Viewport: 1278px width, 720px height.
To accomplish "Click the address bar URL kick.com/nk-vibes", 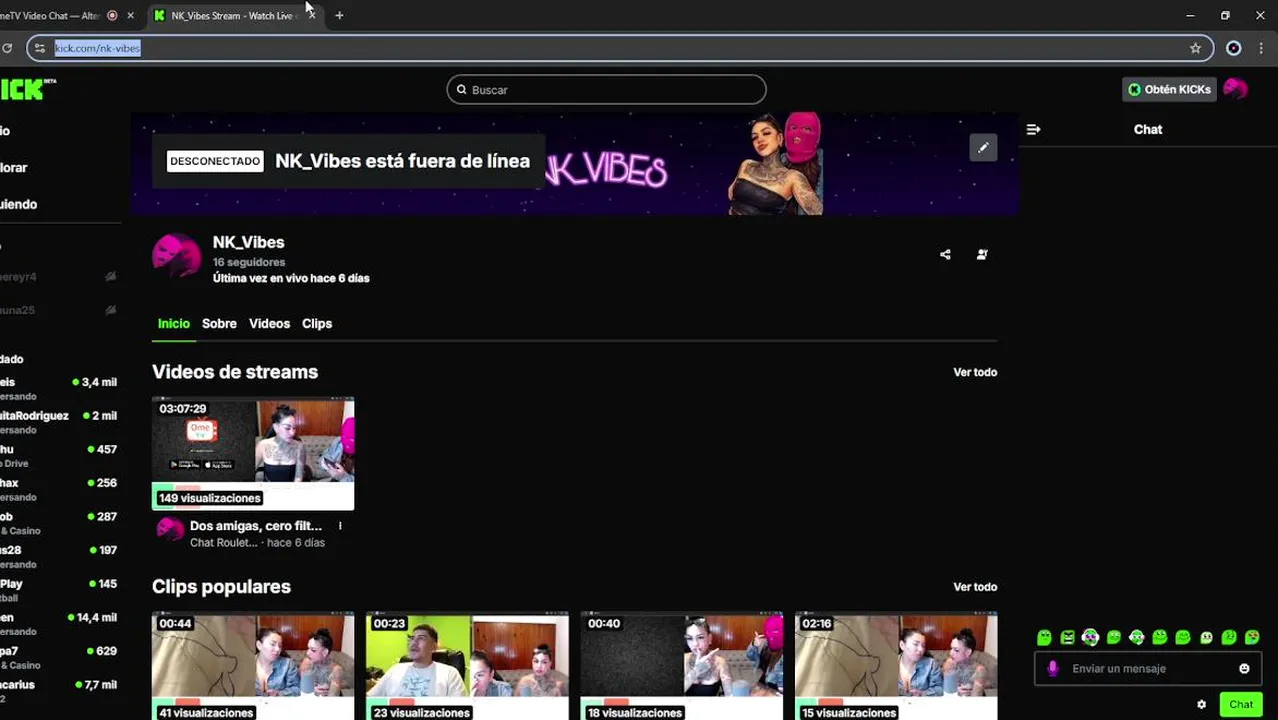I will pyautogui.click(x=97, y=48).
